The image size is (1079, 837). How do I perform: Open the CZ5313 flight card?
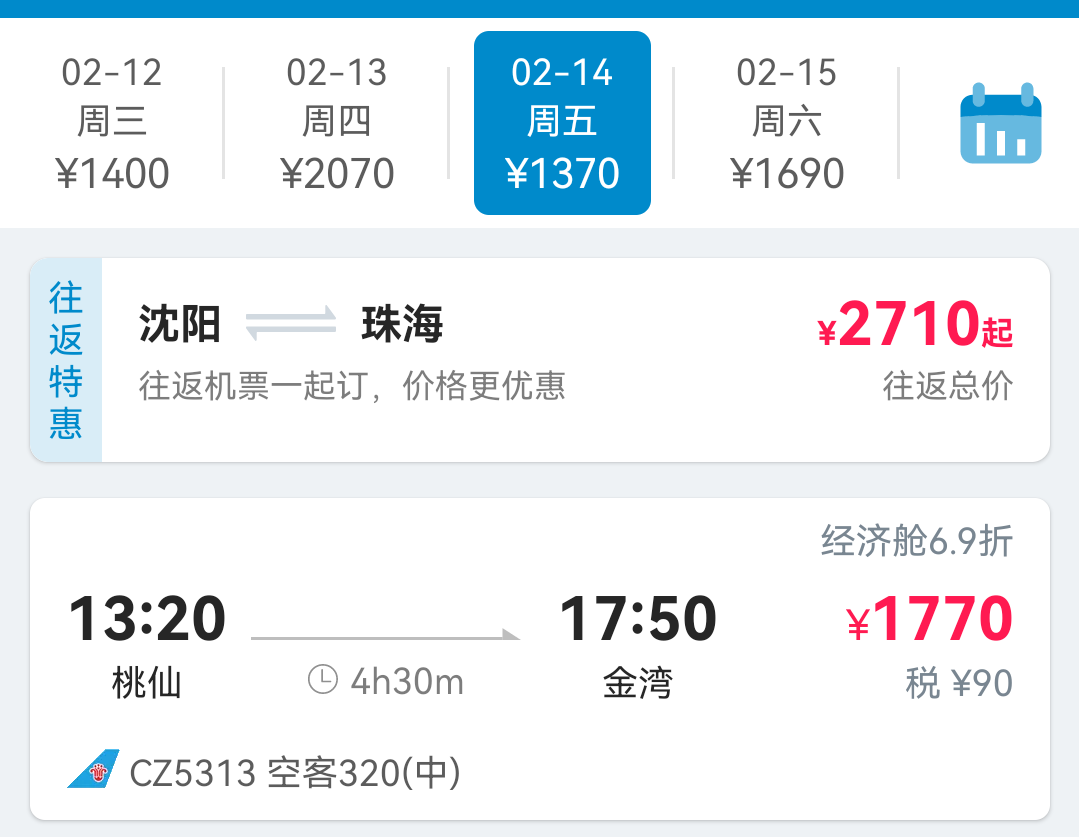click(x=540, y=659)
